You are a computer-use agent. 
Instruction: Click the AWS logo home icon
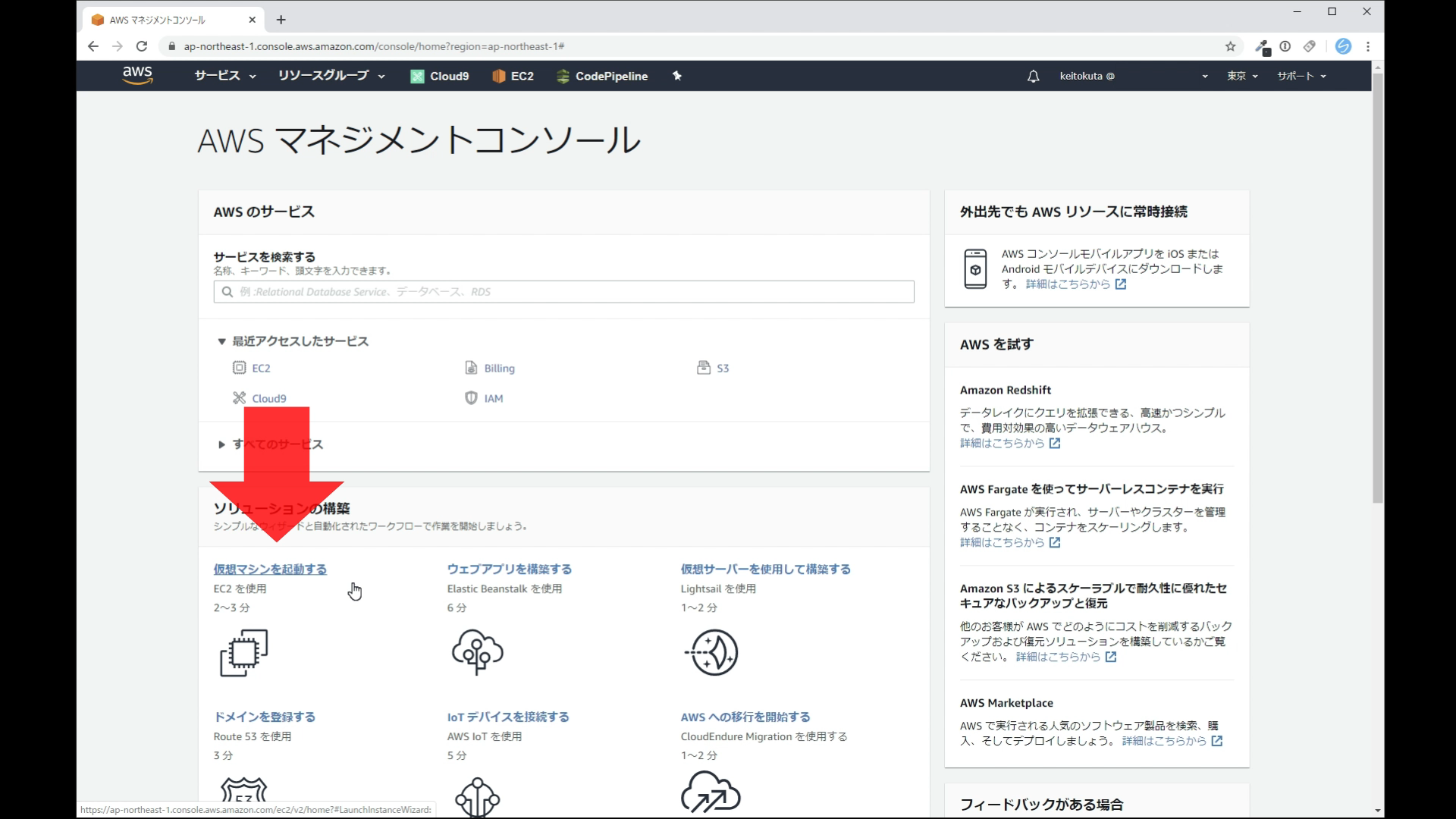click(137, 75)
